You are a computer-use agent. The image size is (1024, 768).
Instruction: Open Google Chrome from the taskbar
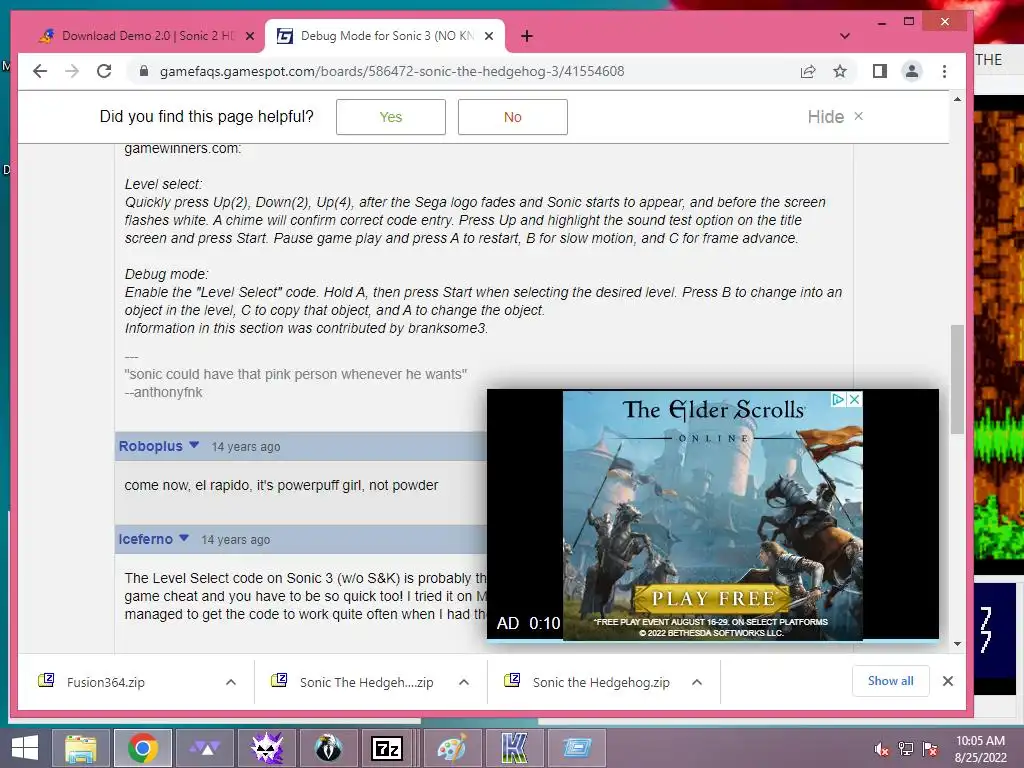(143, 748)
